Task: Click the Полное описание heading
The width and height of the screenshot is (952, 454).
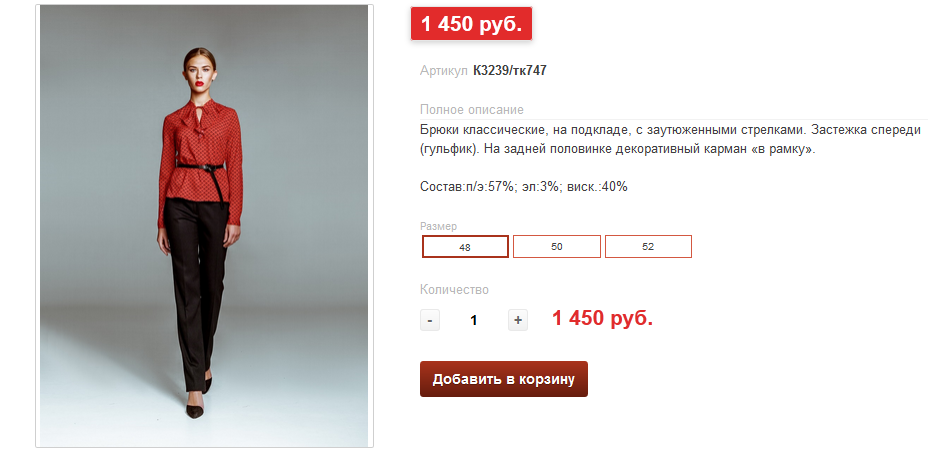Action: coord(472,110)
